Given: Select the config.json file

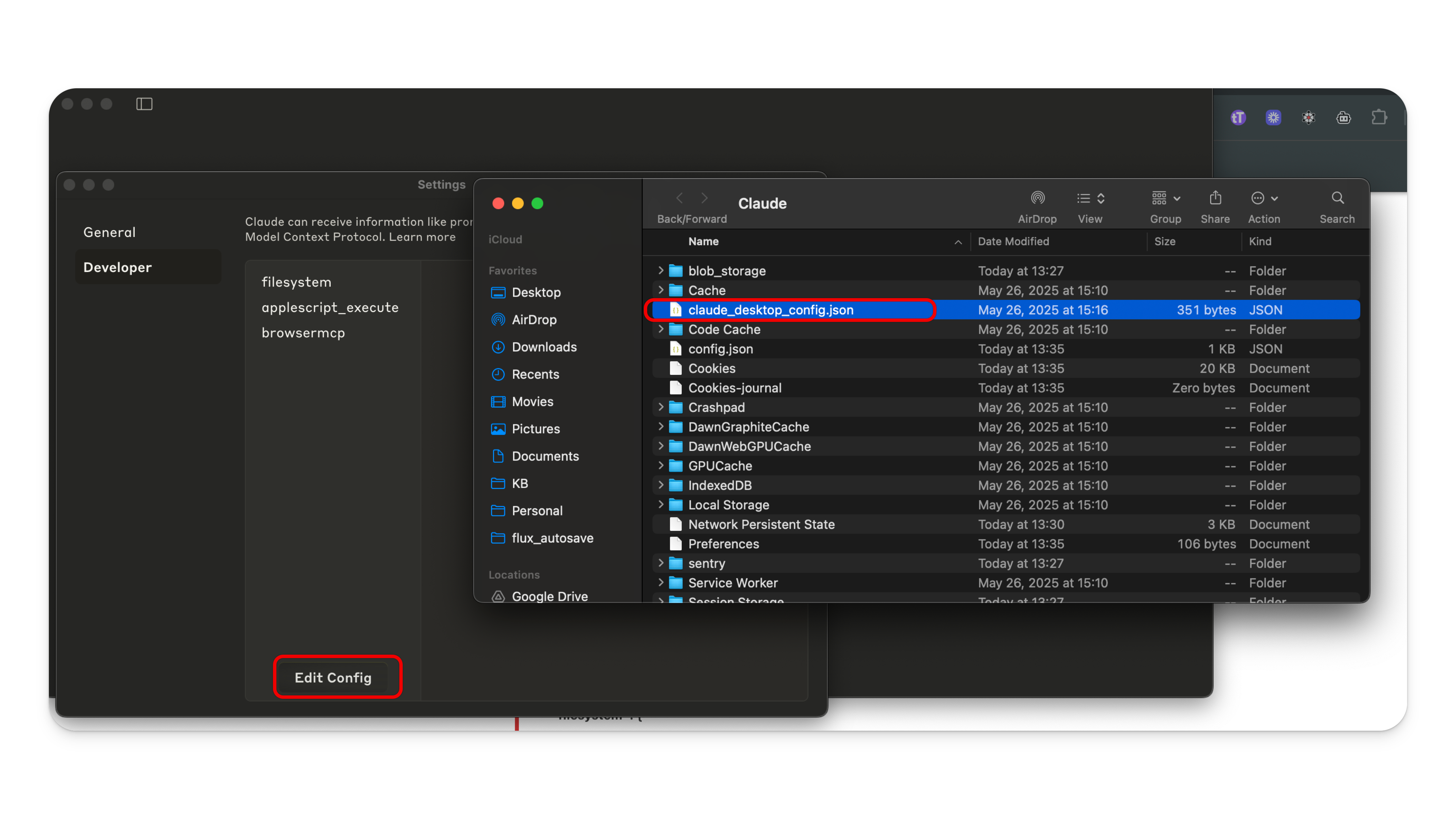Looking at the screenshot, I should [720, 349].
